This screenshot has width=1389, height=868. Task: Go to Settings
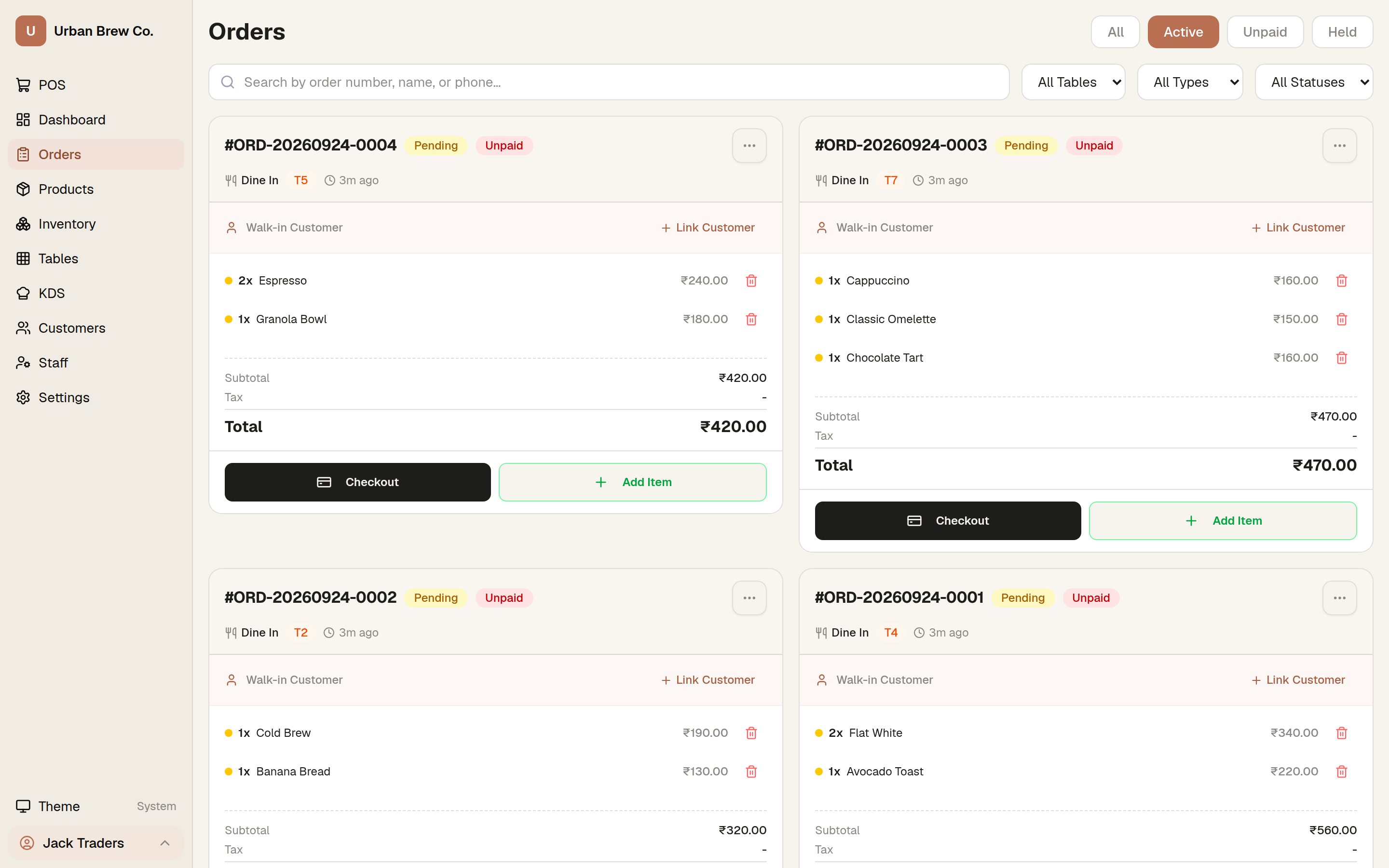click(96, 397)
